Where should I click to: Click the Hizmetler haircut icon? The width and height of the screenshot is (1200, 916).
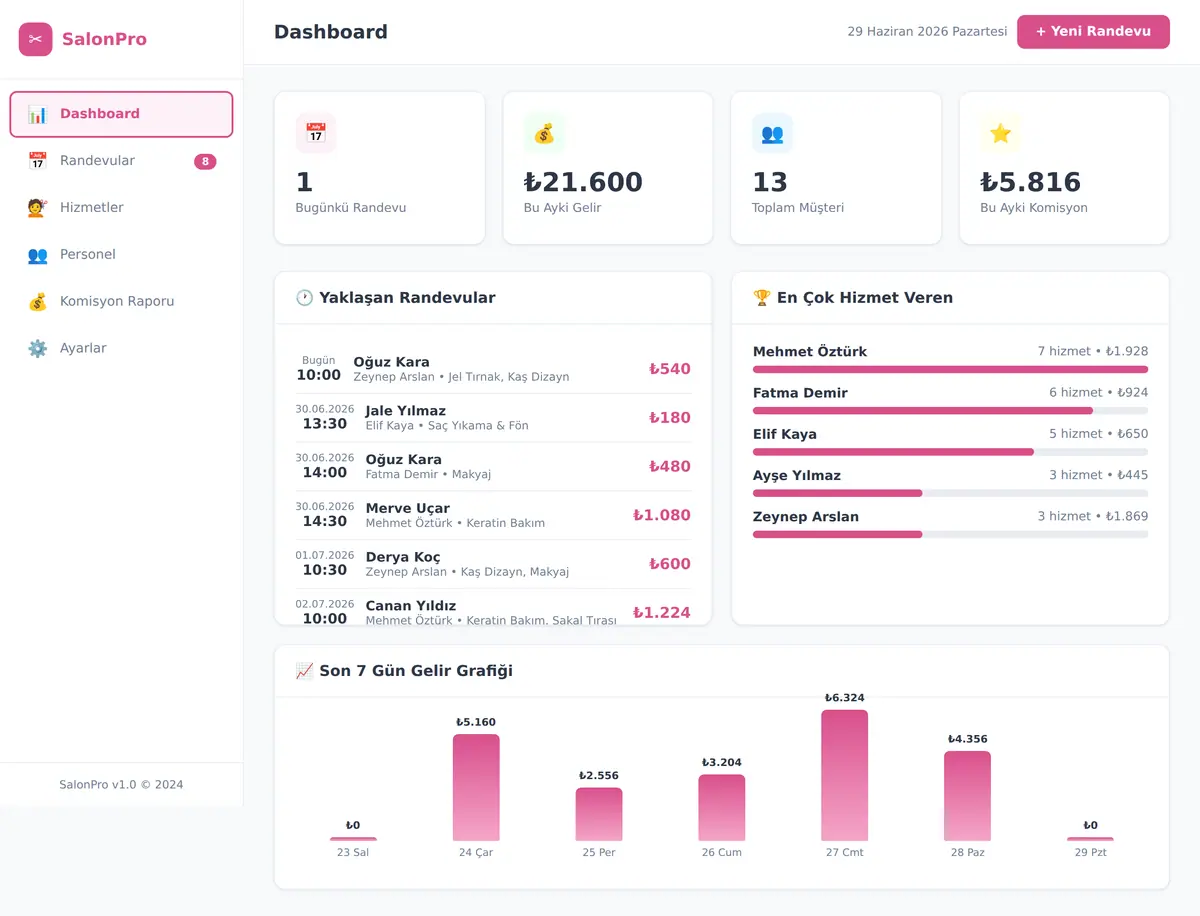(37, 208)
